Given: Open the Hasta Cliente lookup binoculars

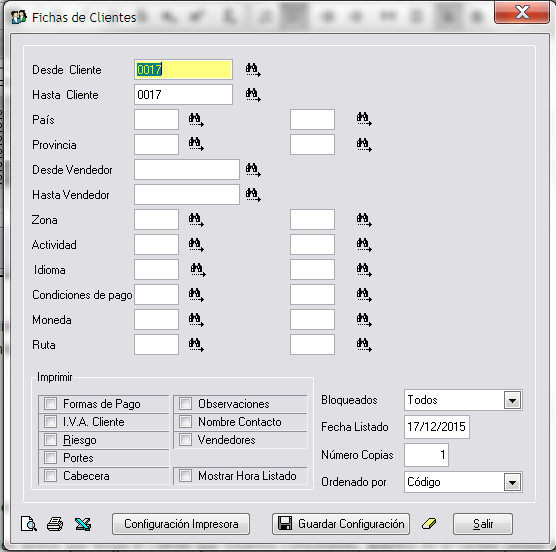Looking at the screenshot, I should click(x=253, y=95).
